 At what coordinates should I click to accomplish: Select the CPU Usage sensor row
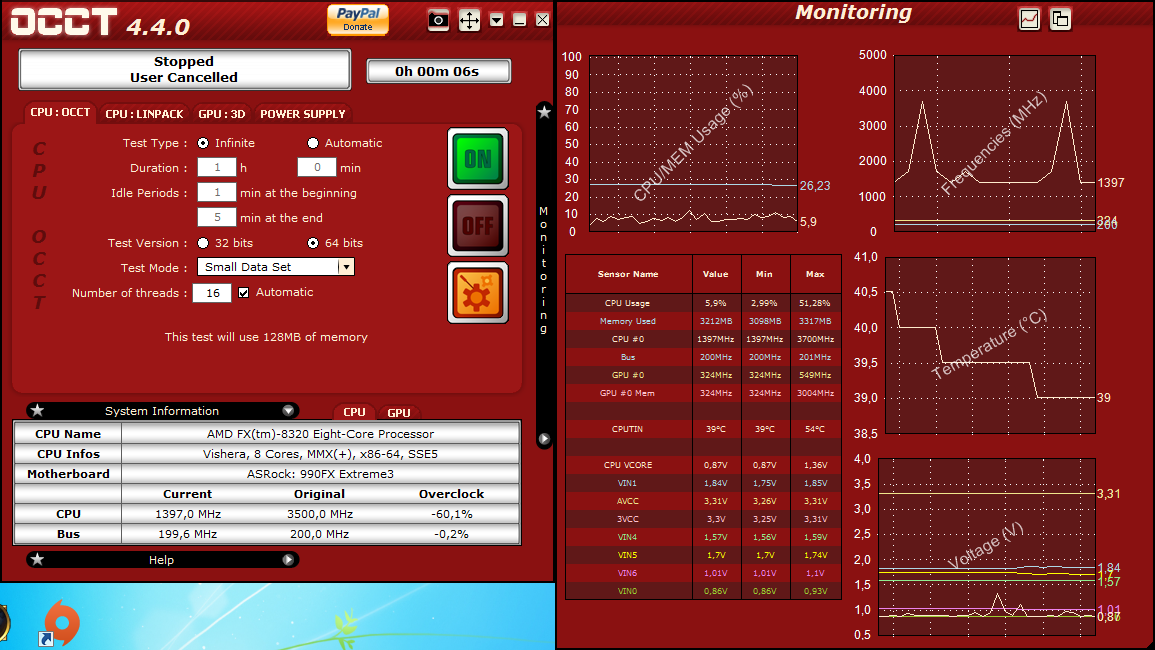(703, 303)
